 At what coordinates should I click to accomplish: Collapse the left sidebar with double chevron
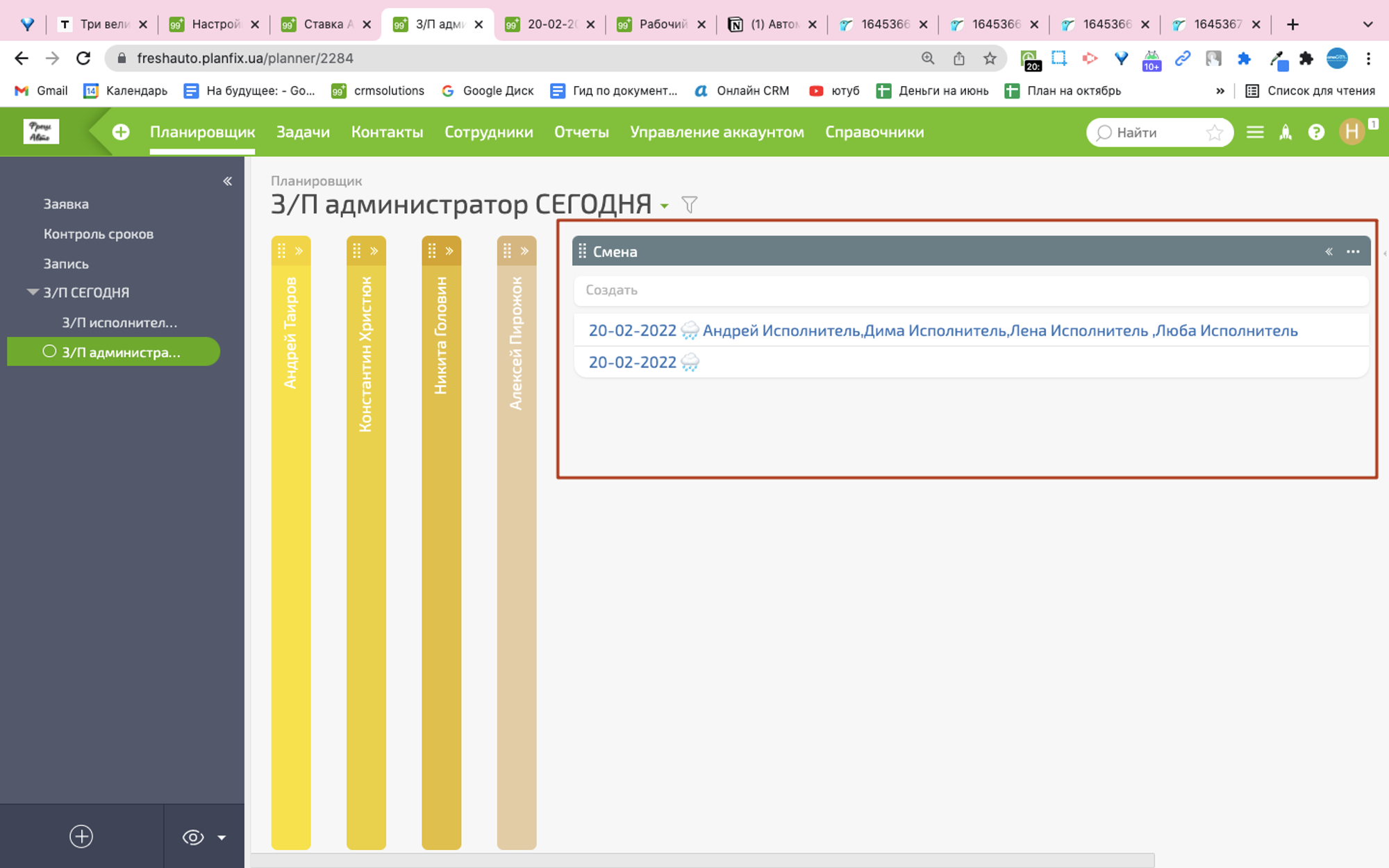tap(227, 181)
